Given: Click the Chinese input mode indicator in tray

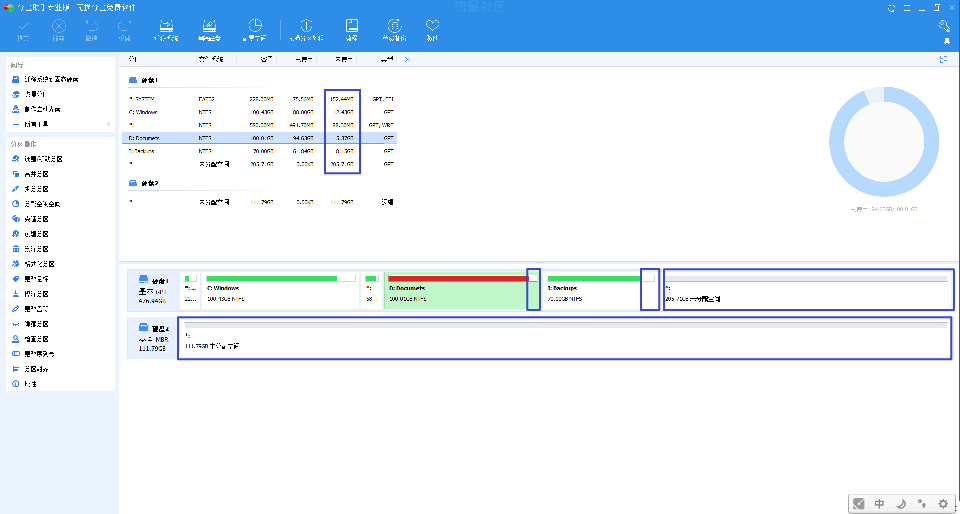Looking at the screenshot, I should pyautogui.click(x=879, y=504).
